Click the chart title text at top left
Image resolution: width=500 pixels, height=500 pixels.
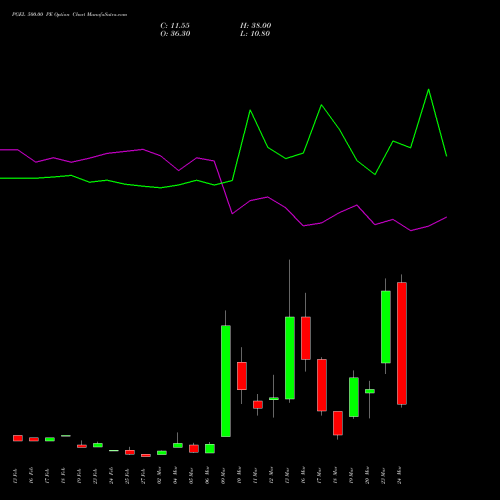(69, 15)
